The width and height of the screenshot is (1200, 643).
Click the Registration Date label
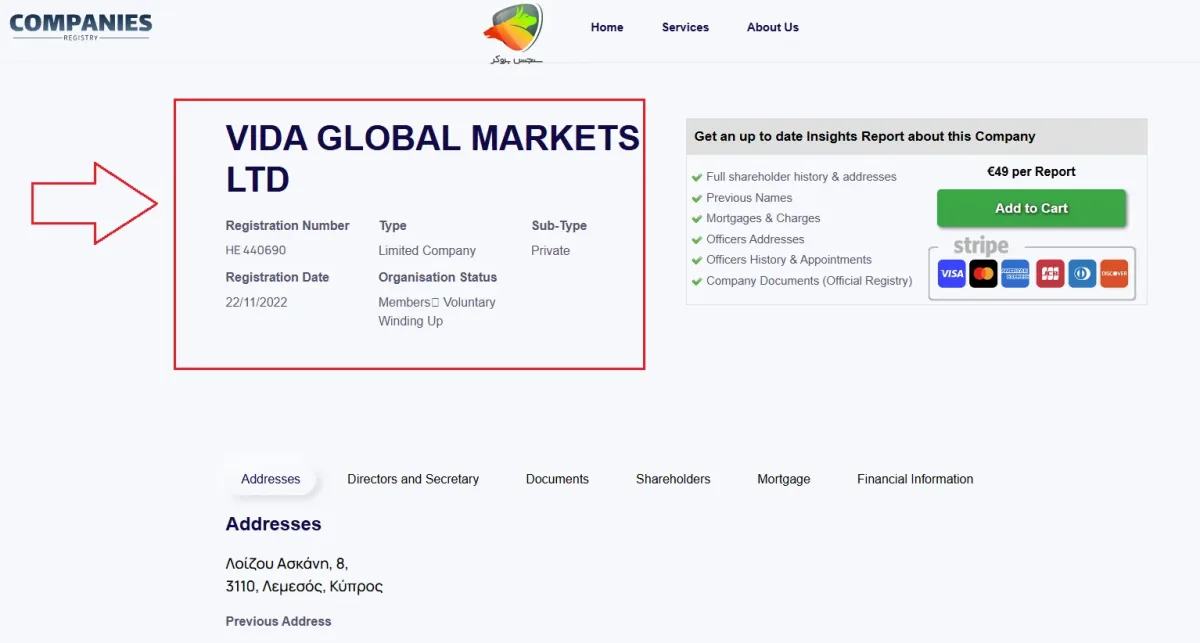(x=277, y=277)
